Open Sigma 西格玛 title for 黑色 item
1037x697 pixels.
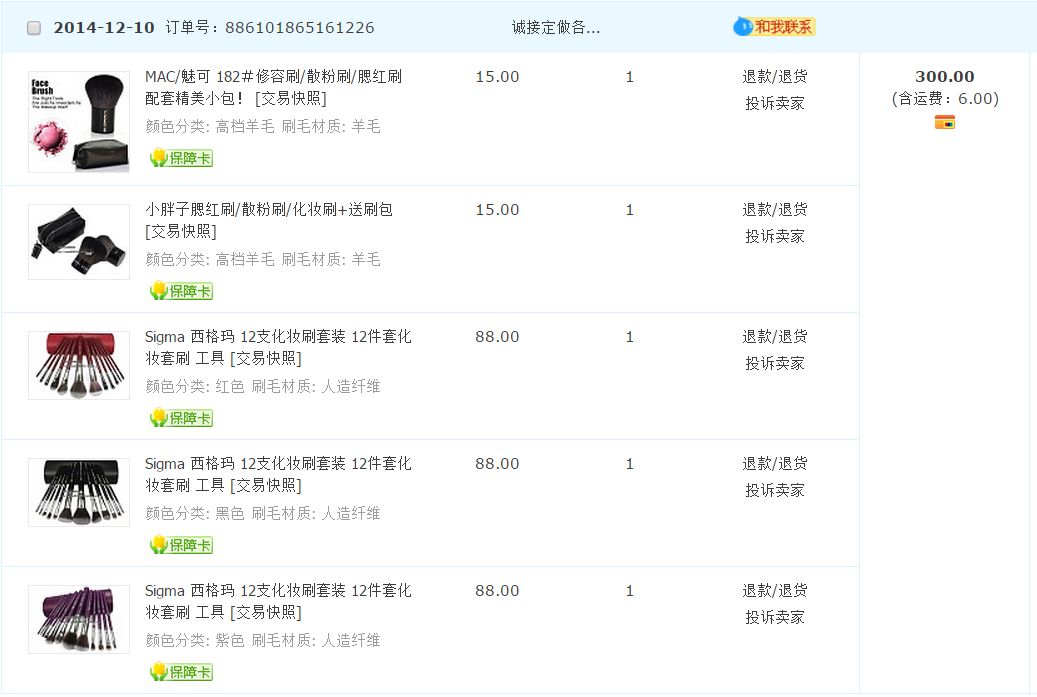[x=278, y=474]
